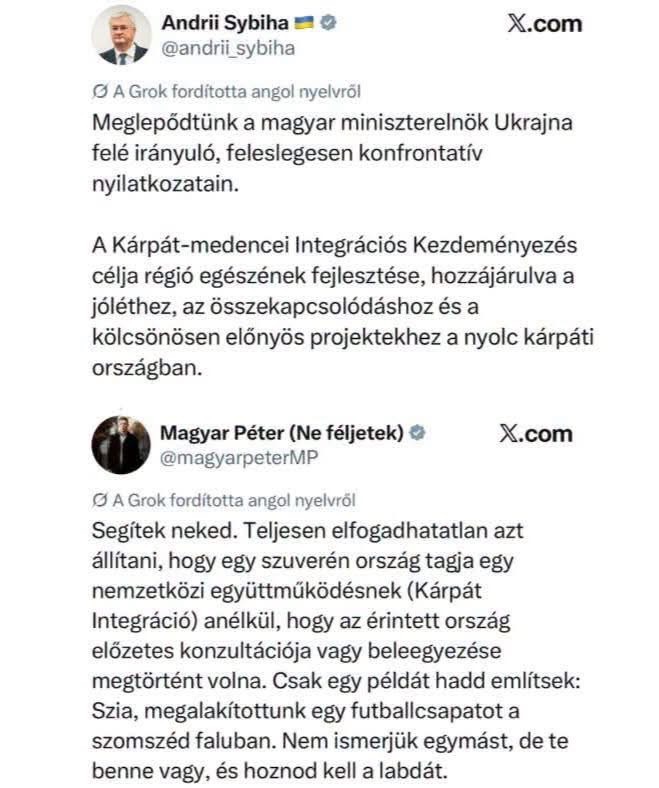Open the @magyarpeterMP handle link
659x788 pixels.
pos(239,458)
